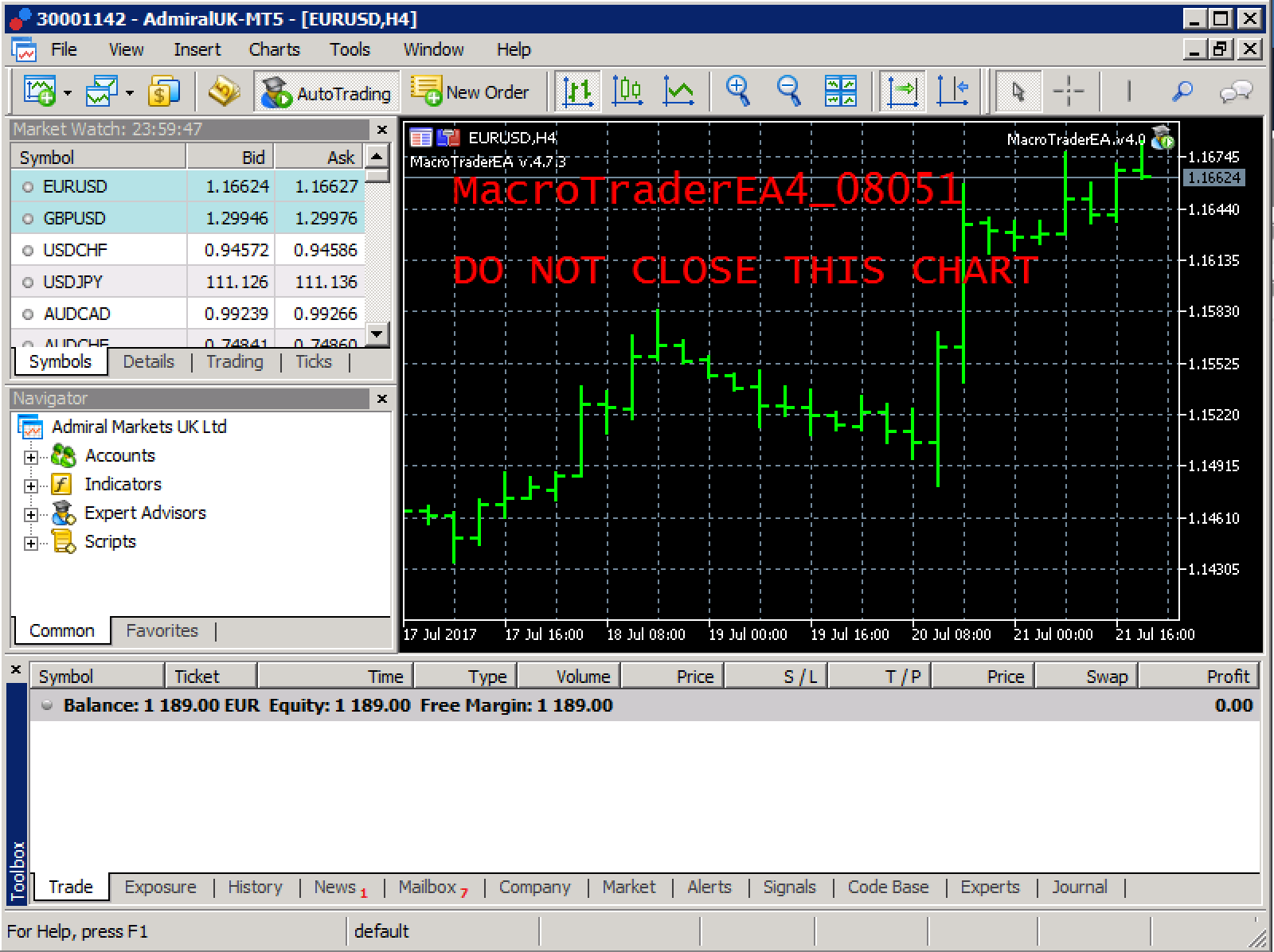Open Navigator via the gold toolbar icon
This screenshot has height=952, width=1274.
click(x=224, y=92)
